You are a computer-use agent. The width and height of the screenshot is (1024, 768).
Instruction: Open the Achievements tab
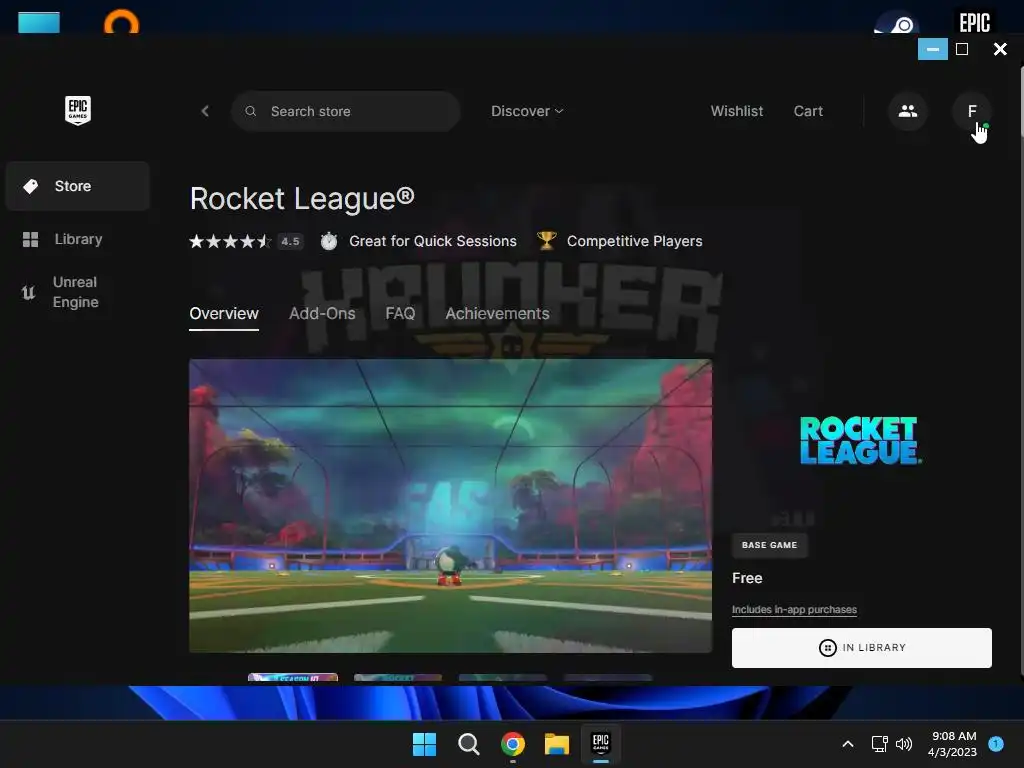point(497,313)
